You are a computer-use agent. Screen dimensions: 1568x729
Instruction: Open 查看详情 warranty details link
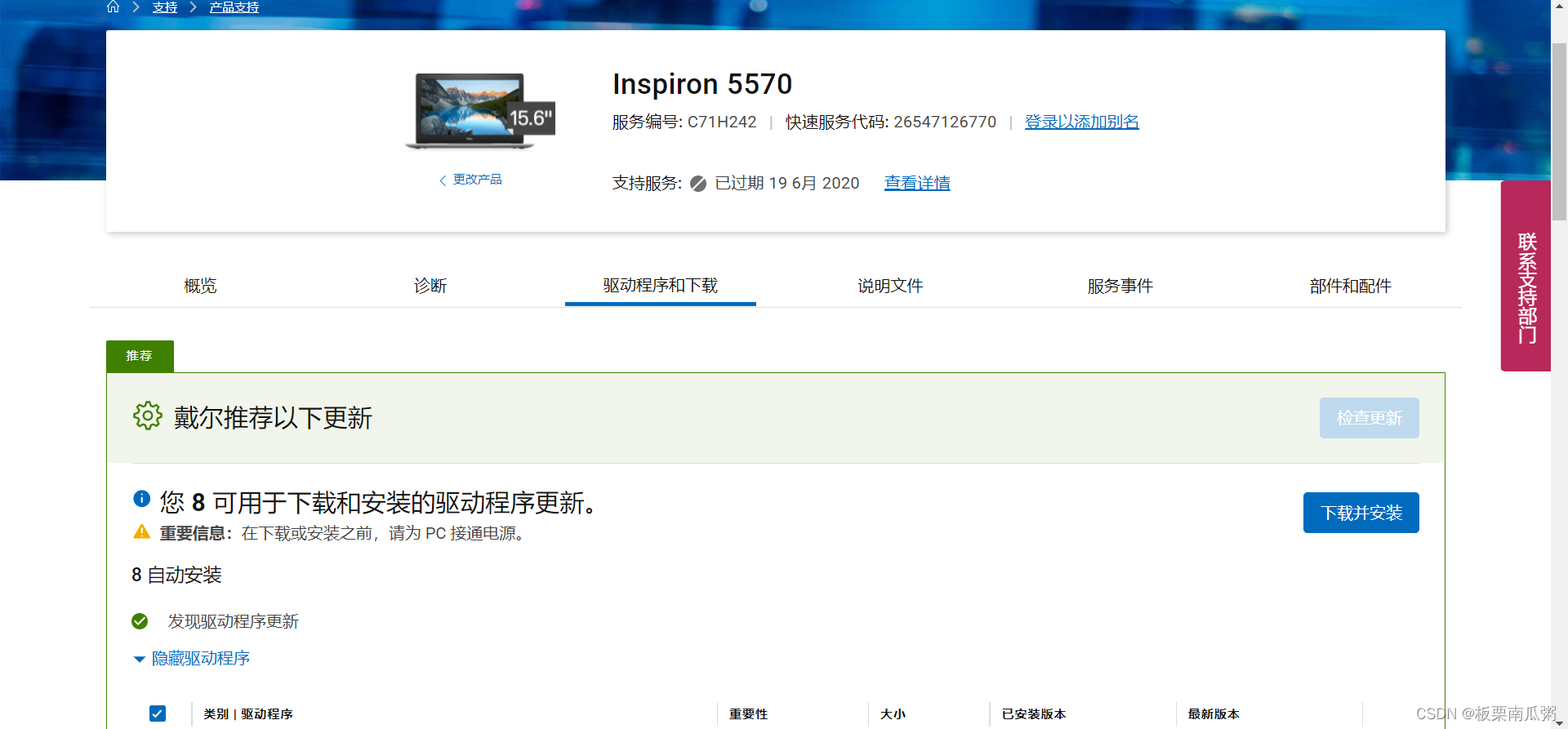(917, 183)
